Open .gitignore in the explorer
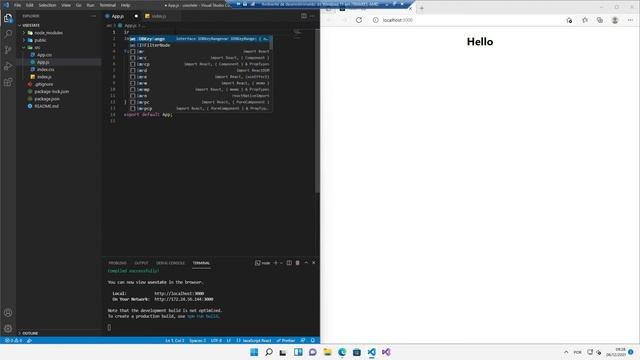This screenshot has width=640, height=360. (x=44, y=84)
